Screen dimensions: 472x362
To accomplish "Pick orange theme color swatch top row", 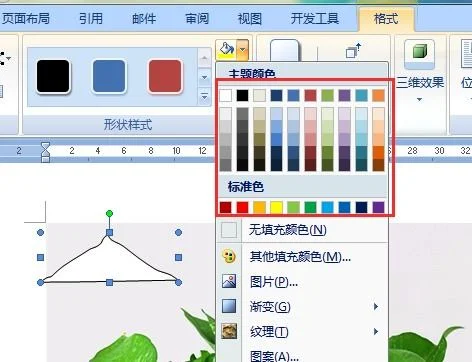I will [379, 95].
